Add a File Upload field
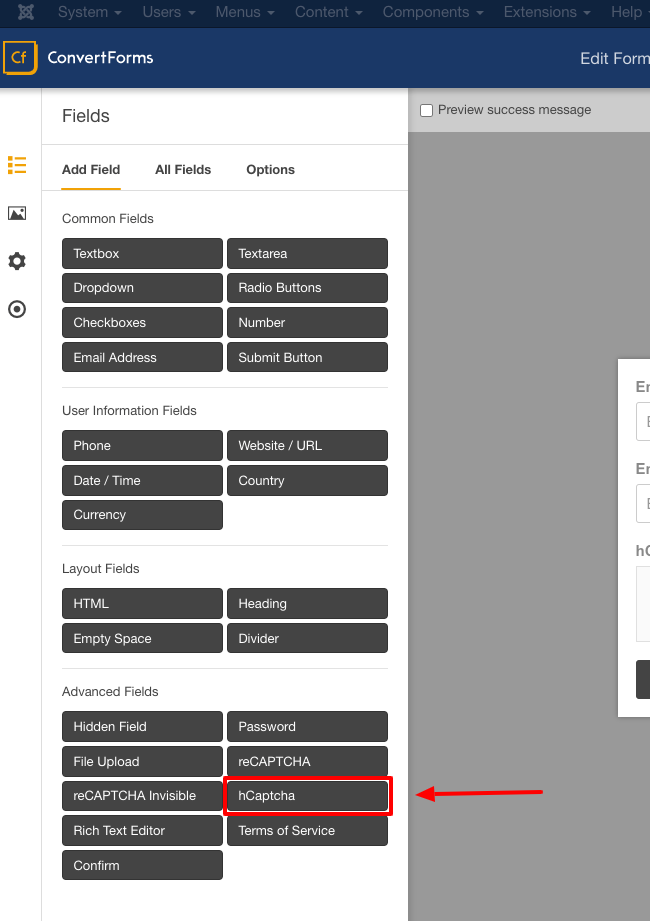650x921 pixels. 143,761
